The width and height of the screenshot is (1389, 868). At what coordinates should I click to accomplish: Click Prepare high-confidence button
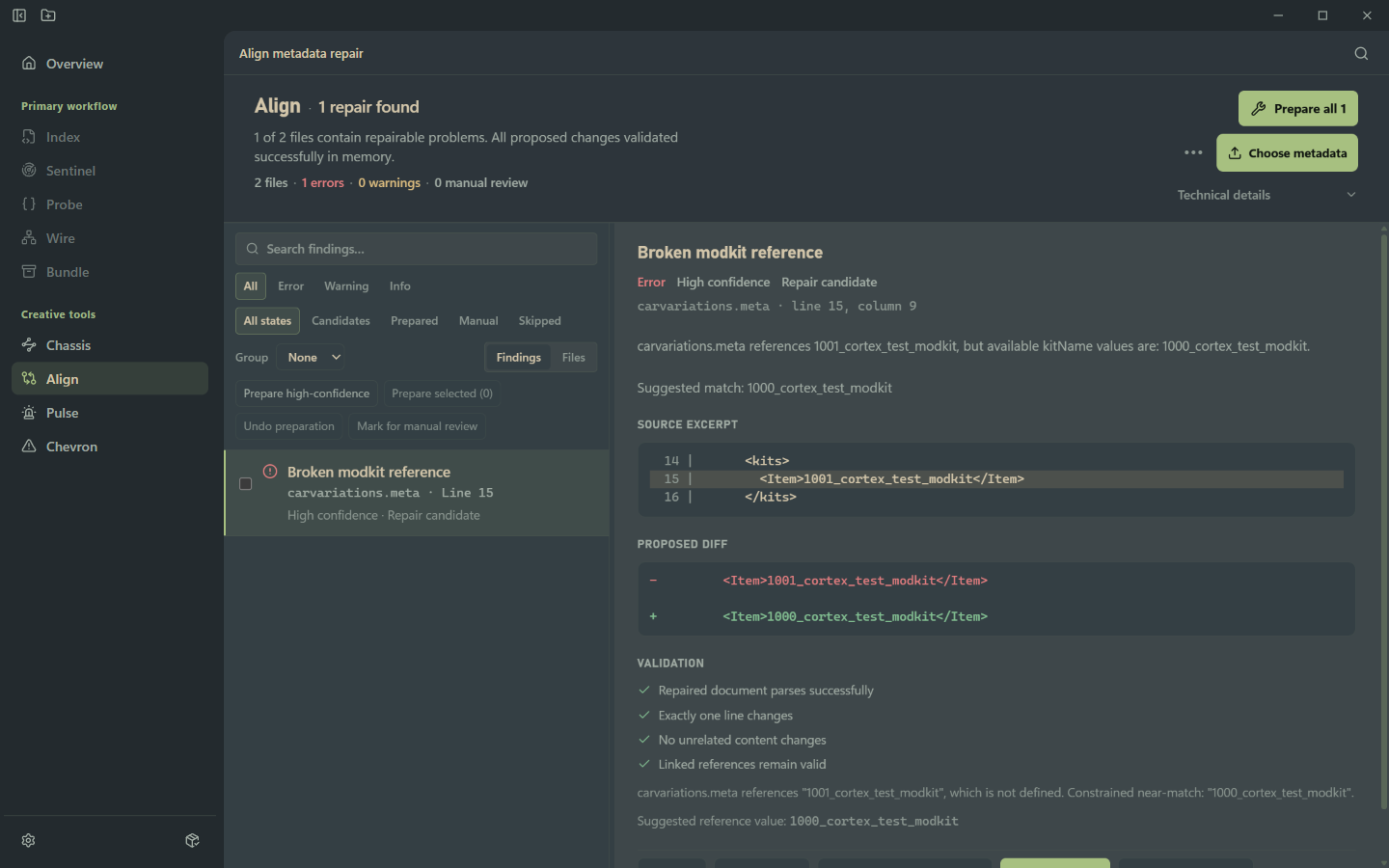(307, 393)
